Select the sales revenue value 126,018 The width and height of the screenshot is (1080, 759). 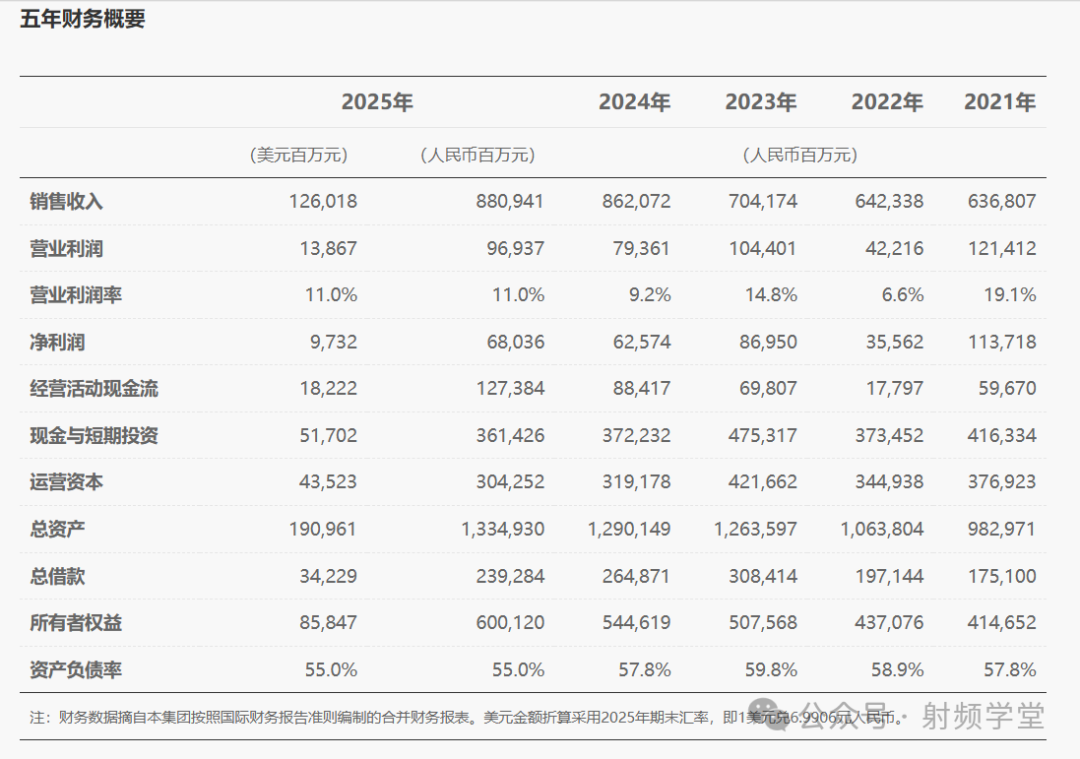pos(323,201)
